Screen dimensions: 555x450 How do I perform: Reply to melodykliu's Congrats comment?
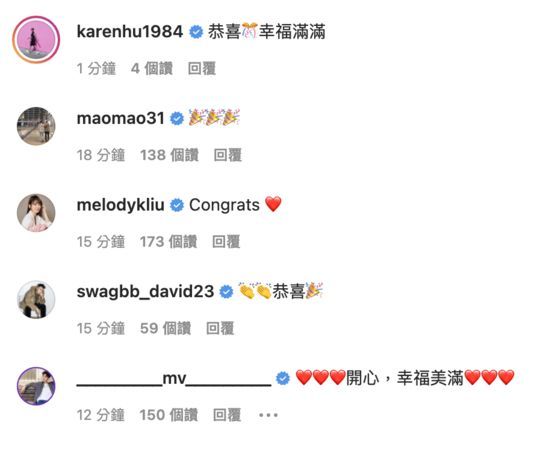click(x=226, y=242)
